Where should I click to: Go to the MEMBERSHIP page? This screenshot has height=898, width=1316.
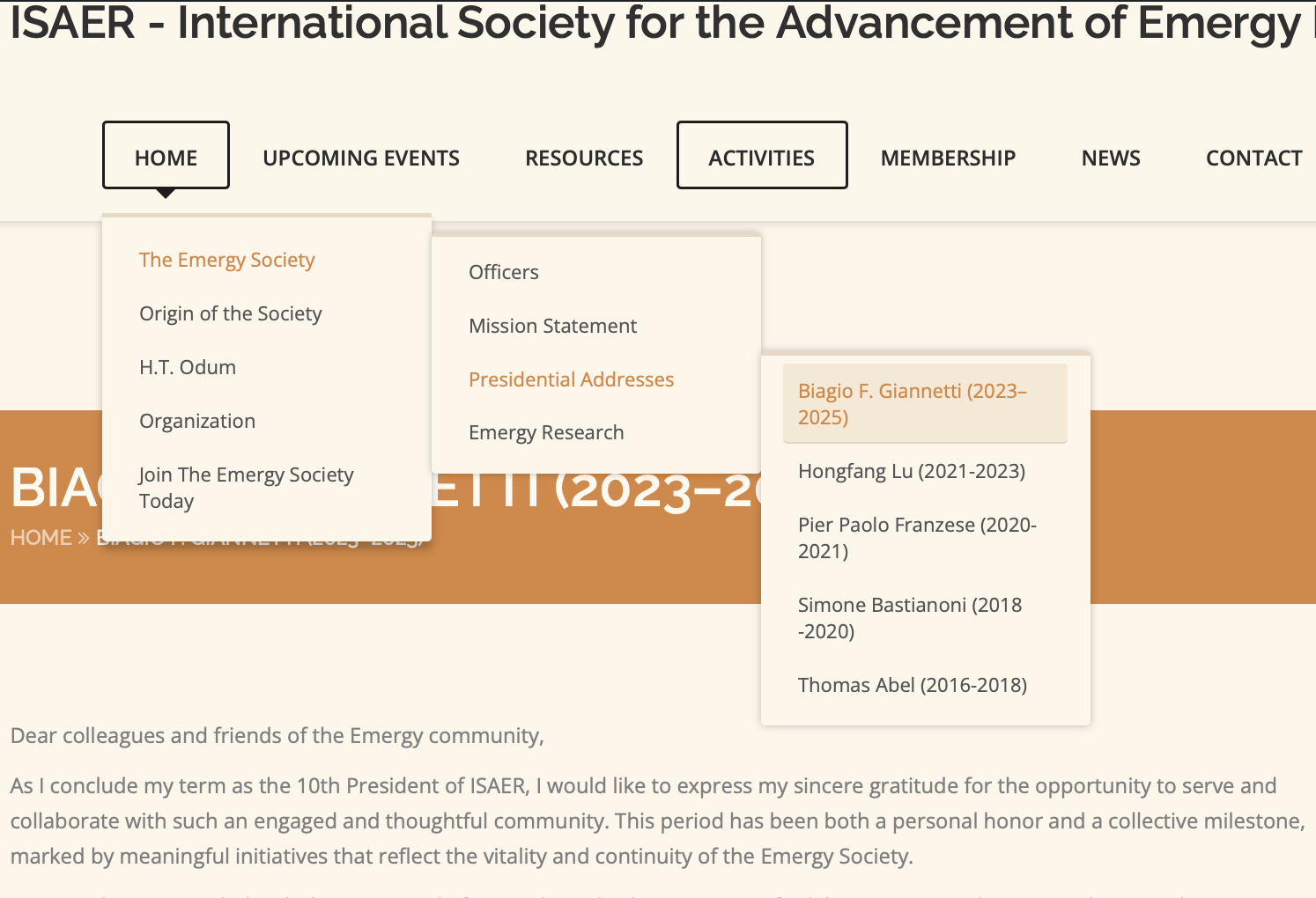coord(948,158)
